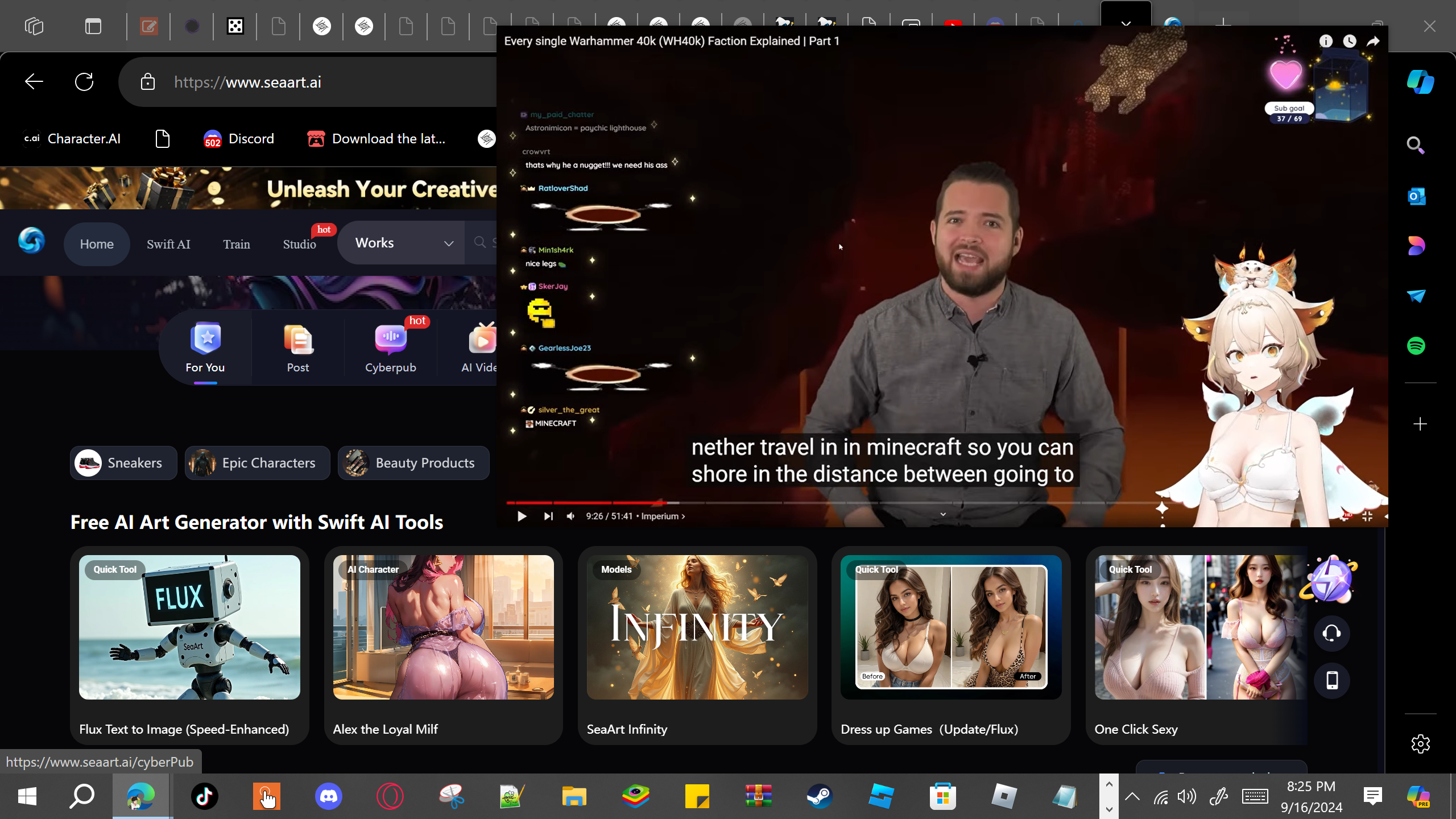This screenshot has height=819, width=1456.
Task: Open the 'Download the lat...' bookmark
Action: [x=376, y=139]
